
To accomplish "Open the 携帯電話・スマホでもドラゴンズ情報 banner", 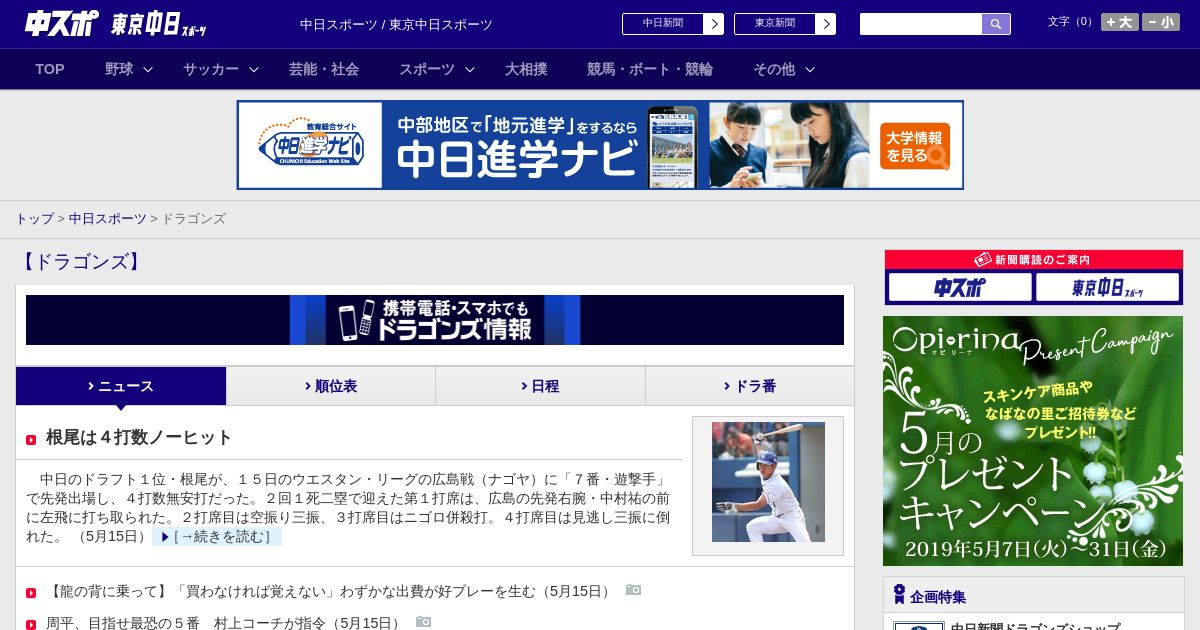I will coord(435,320).
